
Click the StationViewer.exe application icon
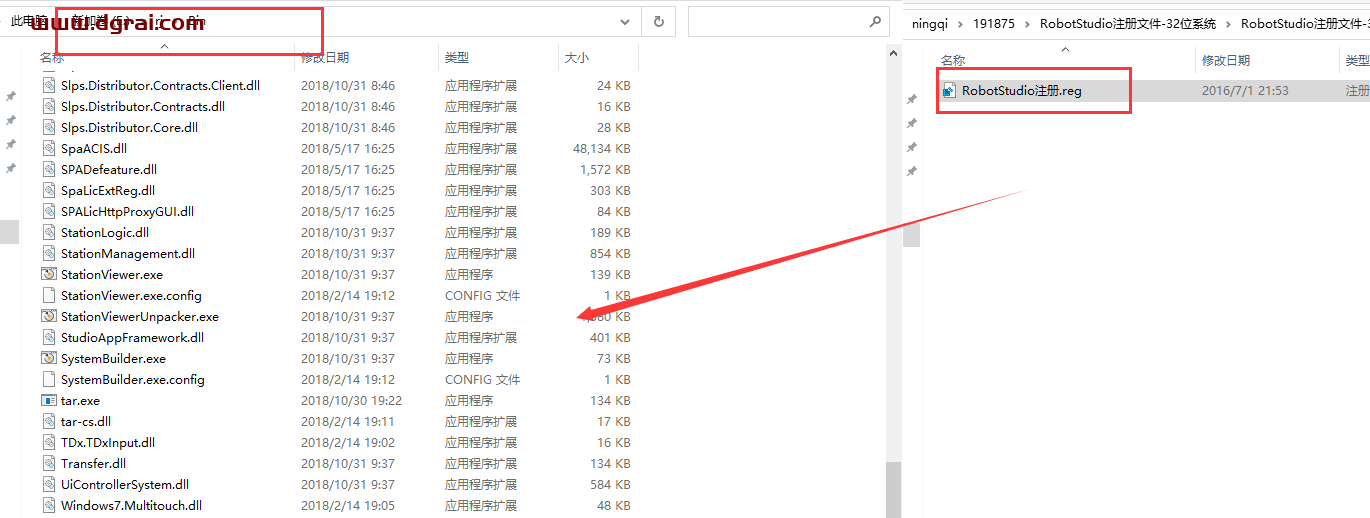(x=49, y=275)
